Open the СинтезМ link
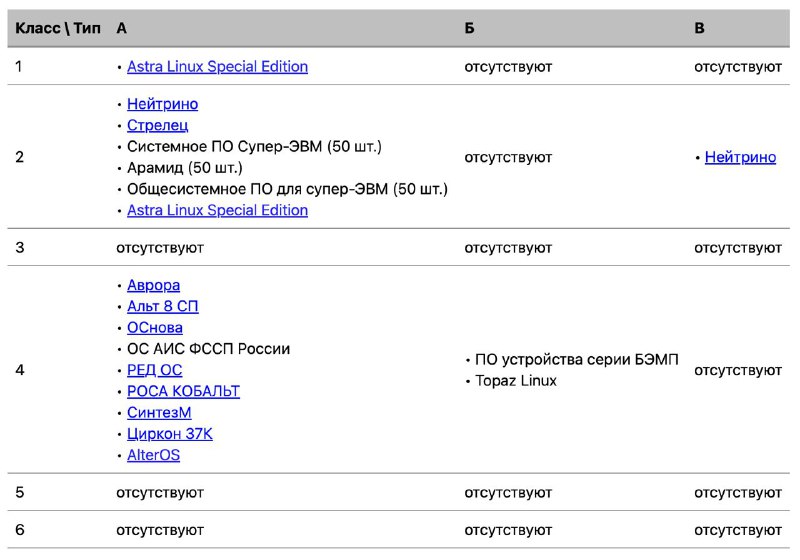800x560 pixels. pyautogui.click(x=159, y=413)
